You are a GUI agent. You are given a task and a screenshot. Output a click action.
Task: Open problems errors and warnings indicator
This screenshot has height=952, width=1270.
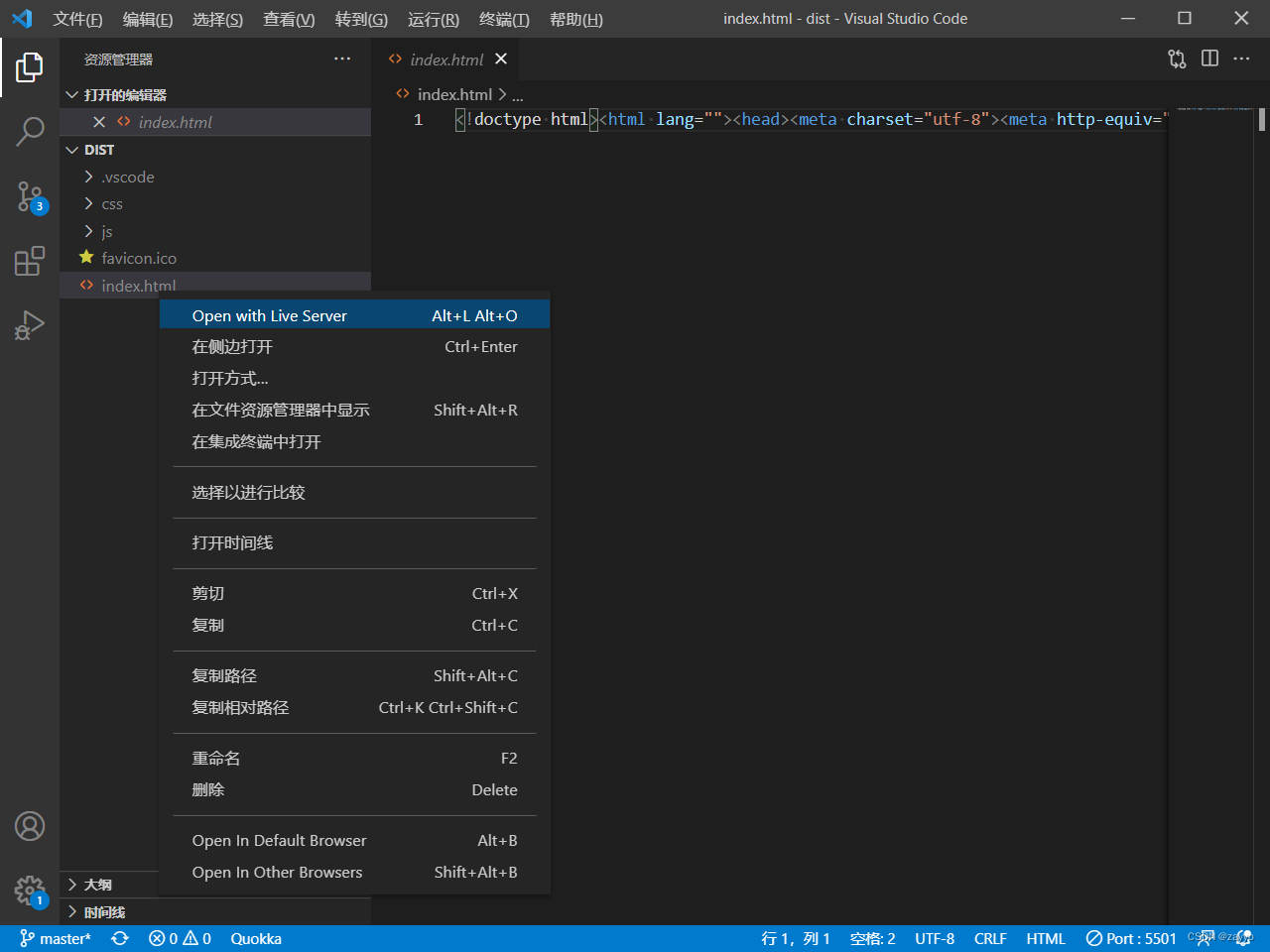180,938
